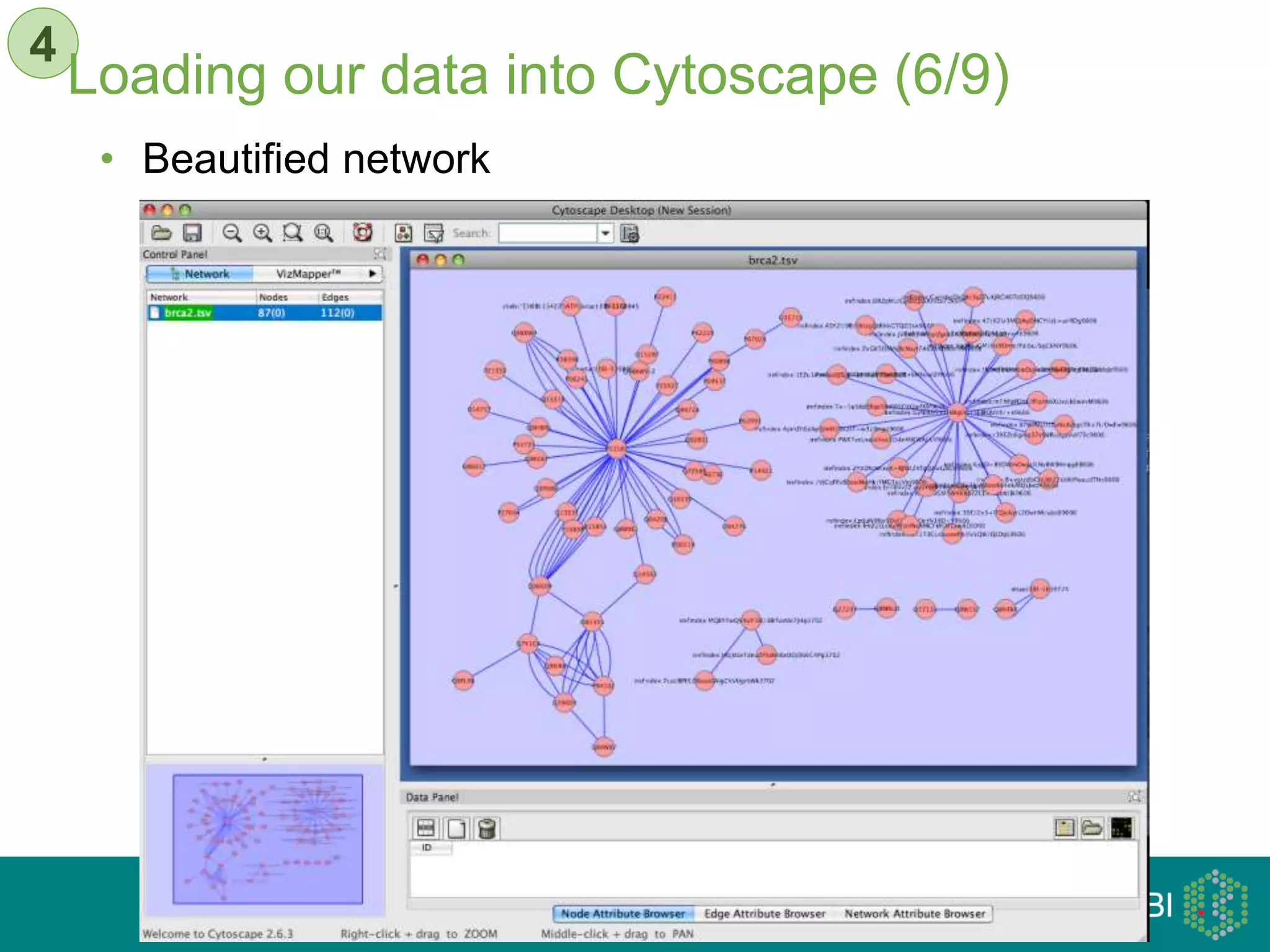The image size is (1270, 952).
Task: Expand more Control Panel tabs with arrow
Action: (x=373, y=273)
